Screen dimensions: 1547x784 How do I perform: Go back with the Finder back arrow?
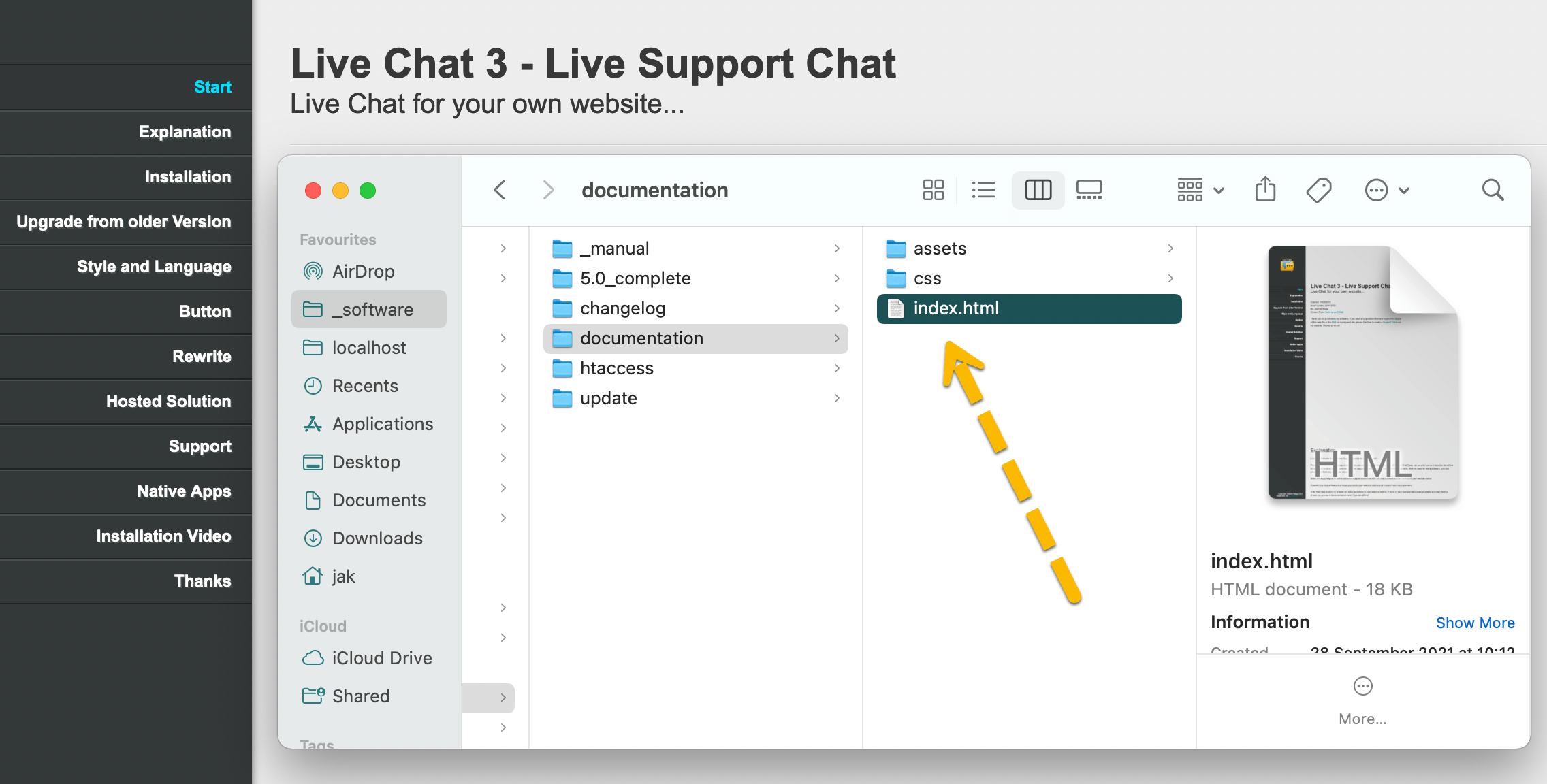[x=500, y=190]
